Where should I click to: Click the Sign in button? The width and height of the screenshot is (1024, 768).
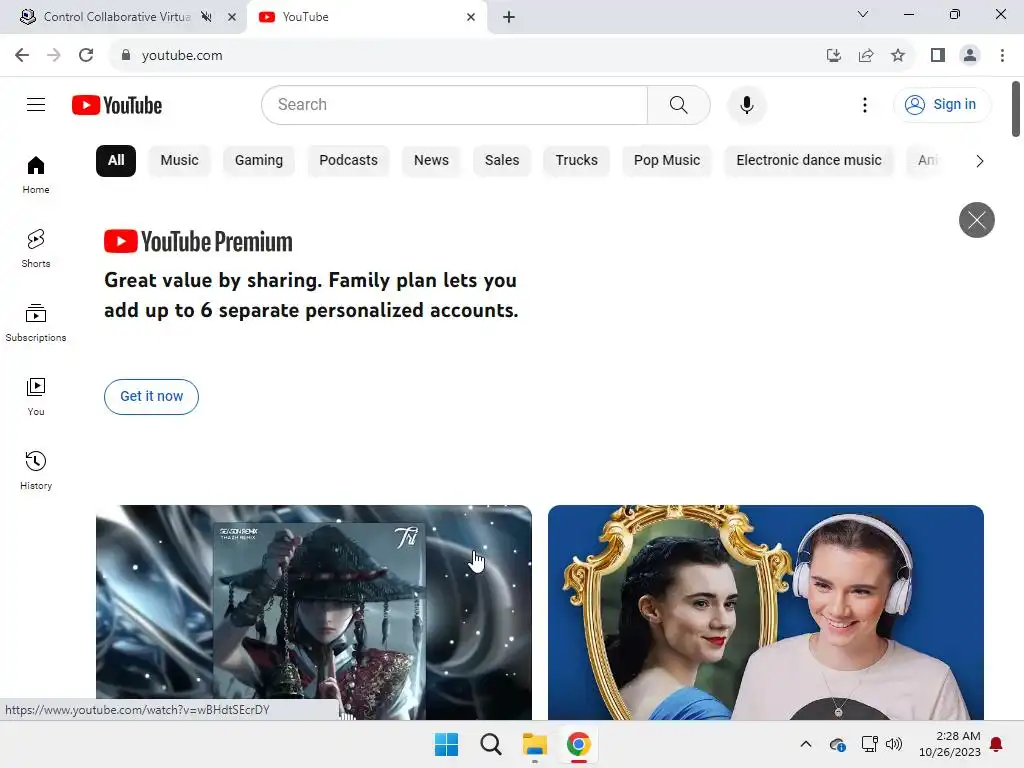tap(942, 104)
